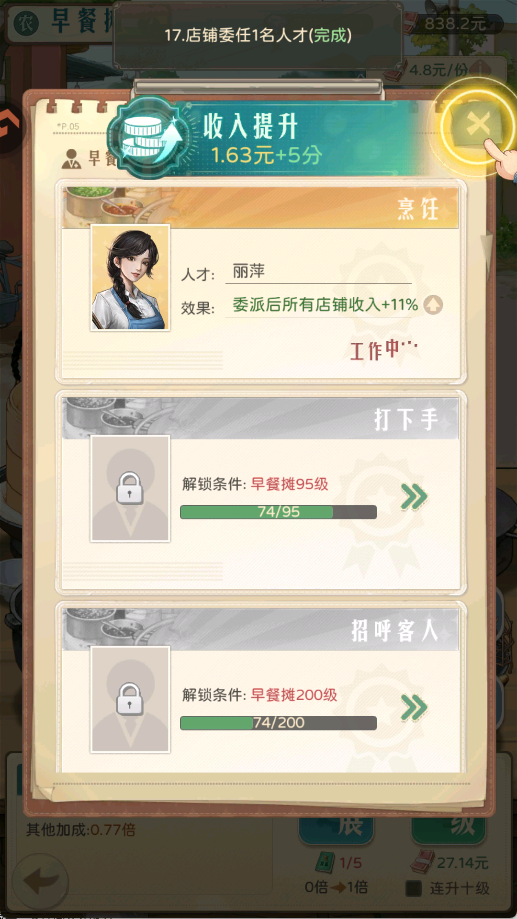Click the 4.8元/份 price label

447,69
